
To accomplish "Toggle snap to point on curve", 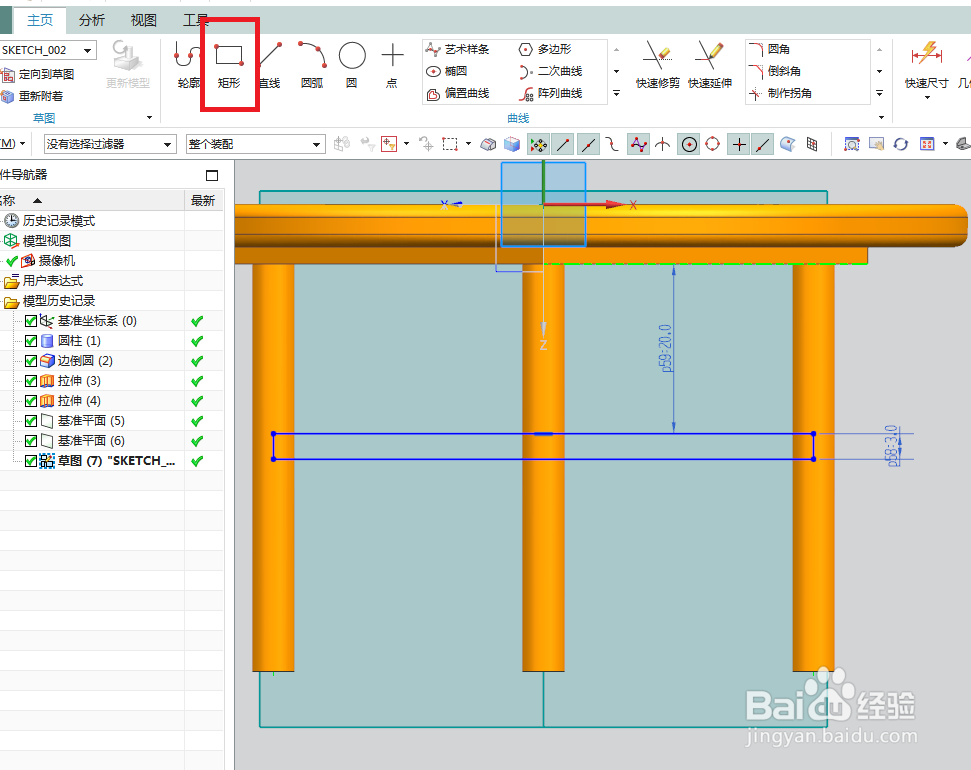I will pos(763,144).
